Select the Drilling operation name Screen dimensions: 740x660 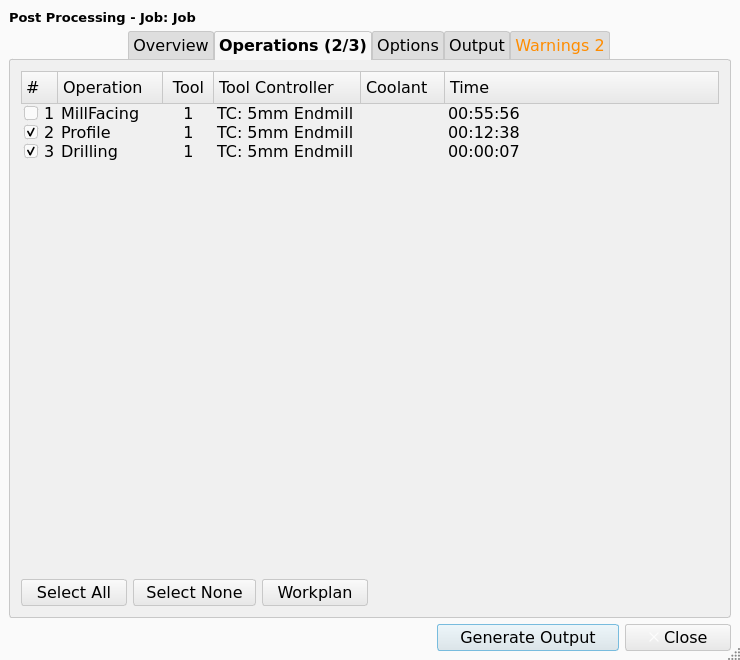89,151
